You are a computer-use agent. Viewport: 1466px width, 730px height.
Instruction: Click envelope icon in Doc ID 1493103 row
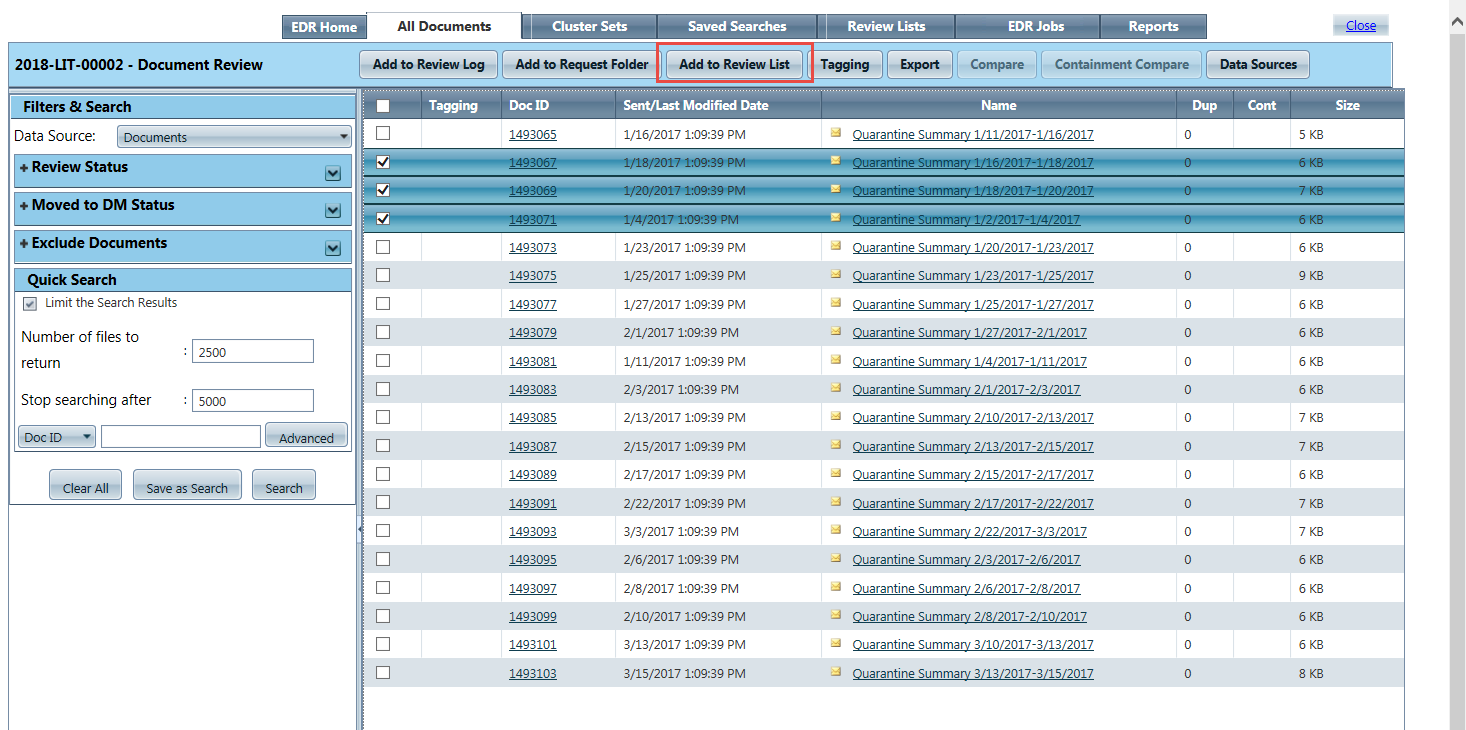coord(835,672)
